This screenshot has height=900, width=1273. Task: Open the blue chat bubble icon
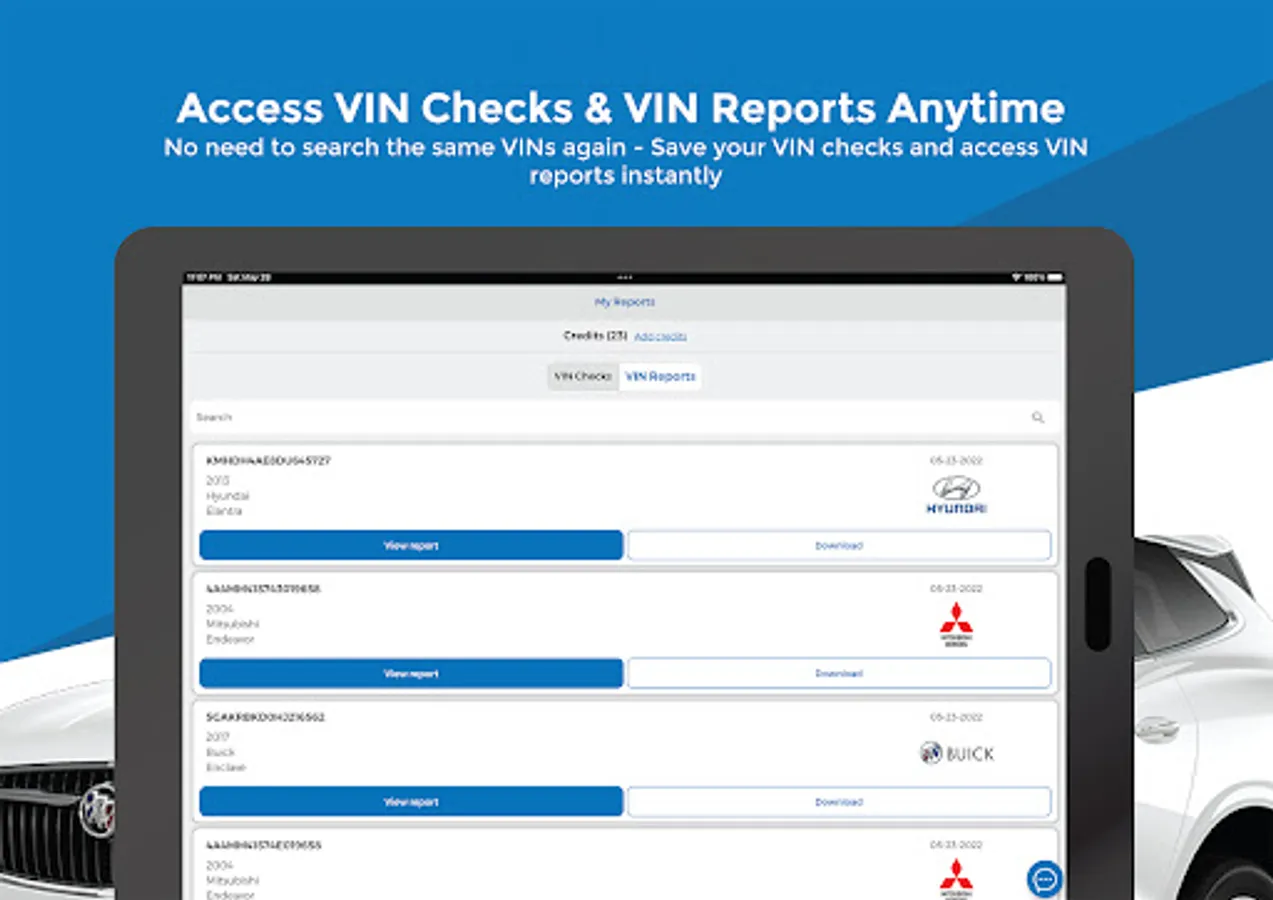click(1045, 879)
